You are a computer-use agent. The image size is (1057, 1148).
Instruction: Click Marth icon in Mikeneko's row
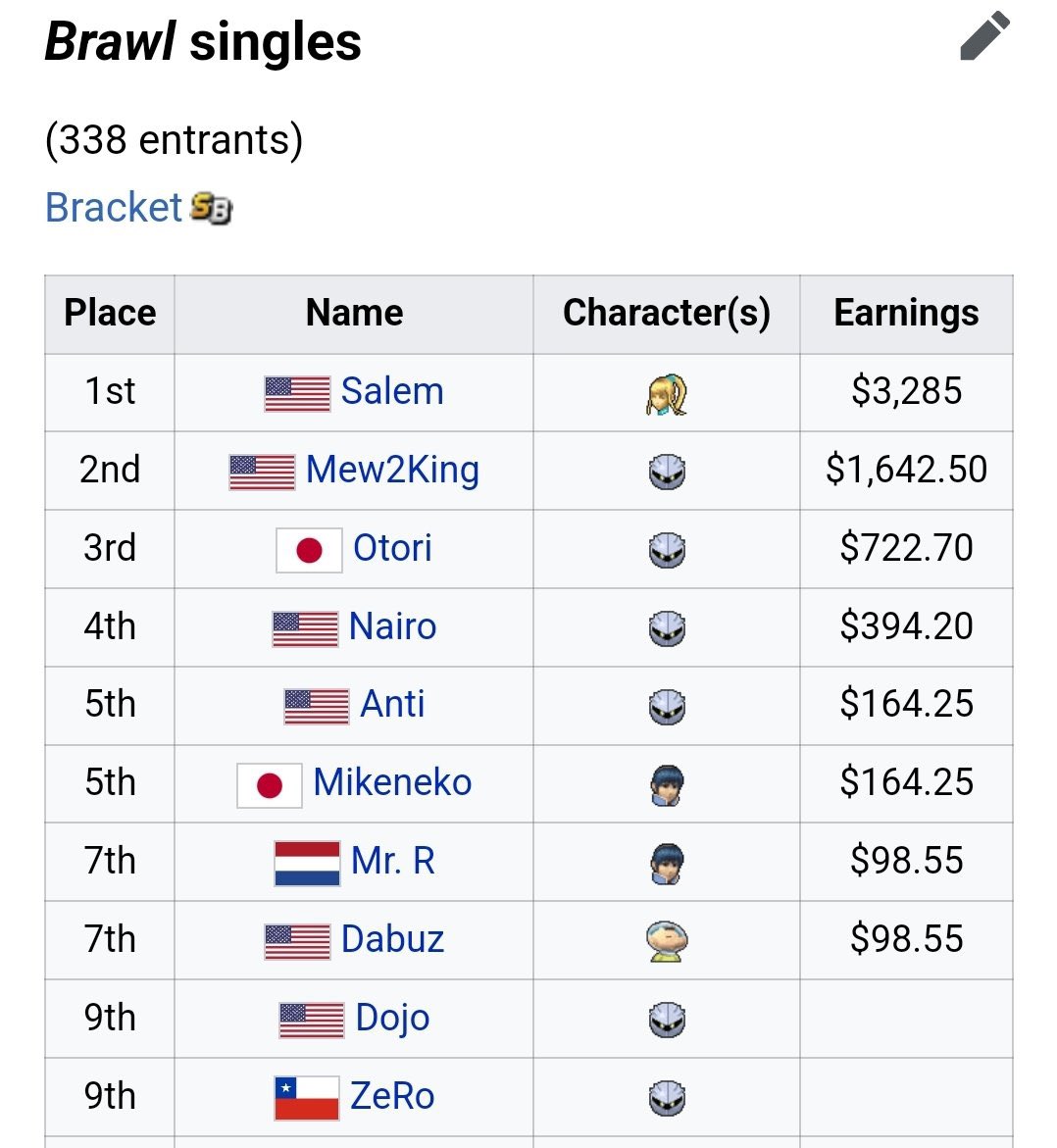pyautogui.click(x=667, y=785)
